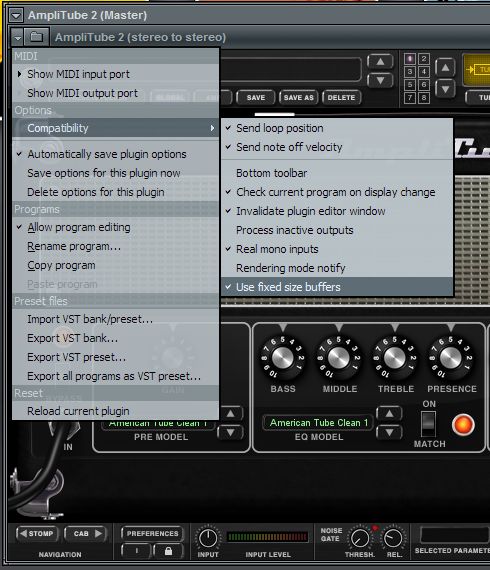Click the noise gate THRESH. knob
The width and height of the screenshot is (490, 570).
point(360,538)
